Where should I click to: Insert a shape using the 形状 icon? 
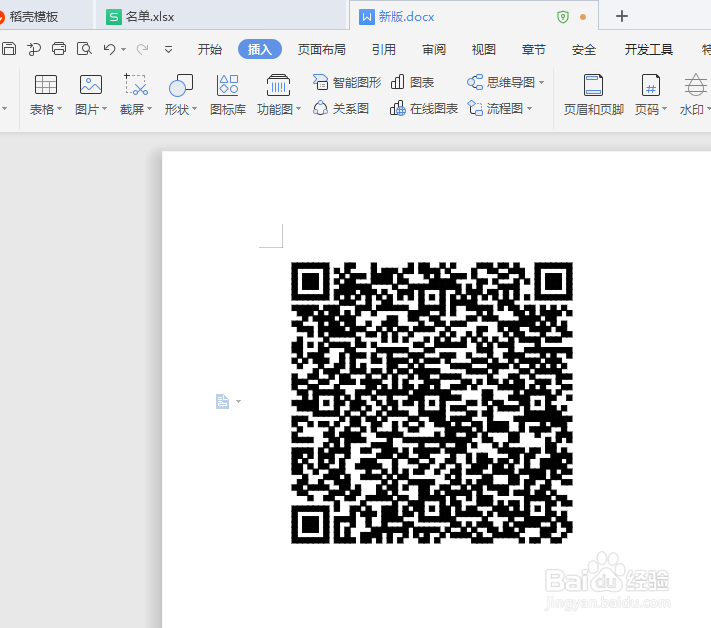point(180,85)
